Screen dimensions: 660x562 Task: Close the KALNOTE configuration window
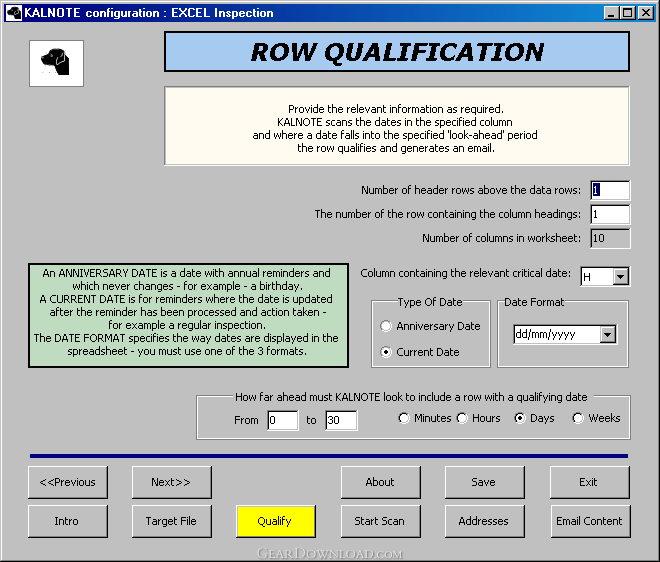point(646,13)
